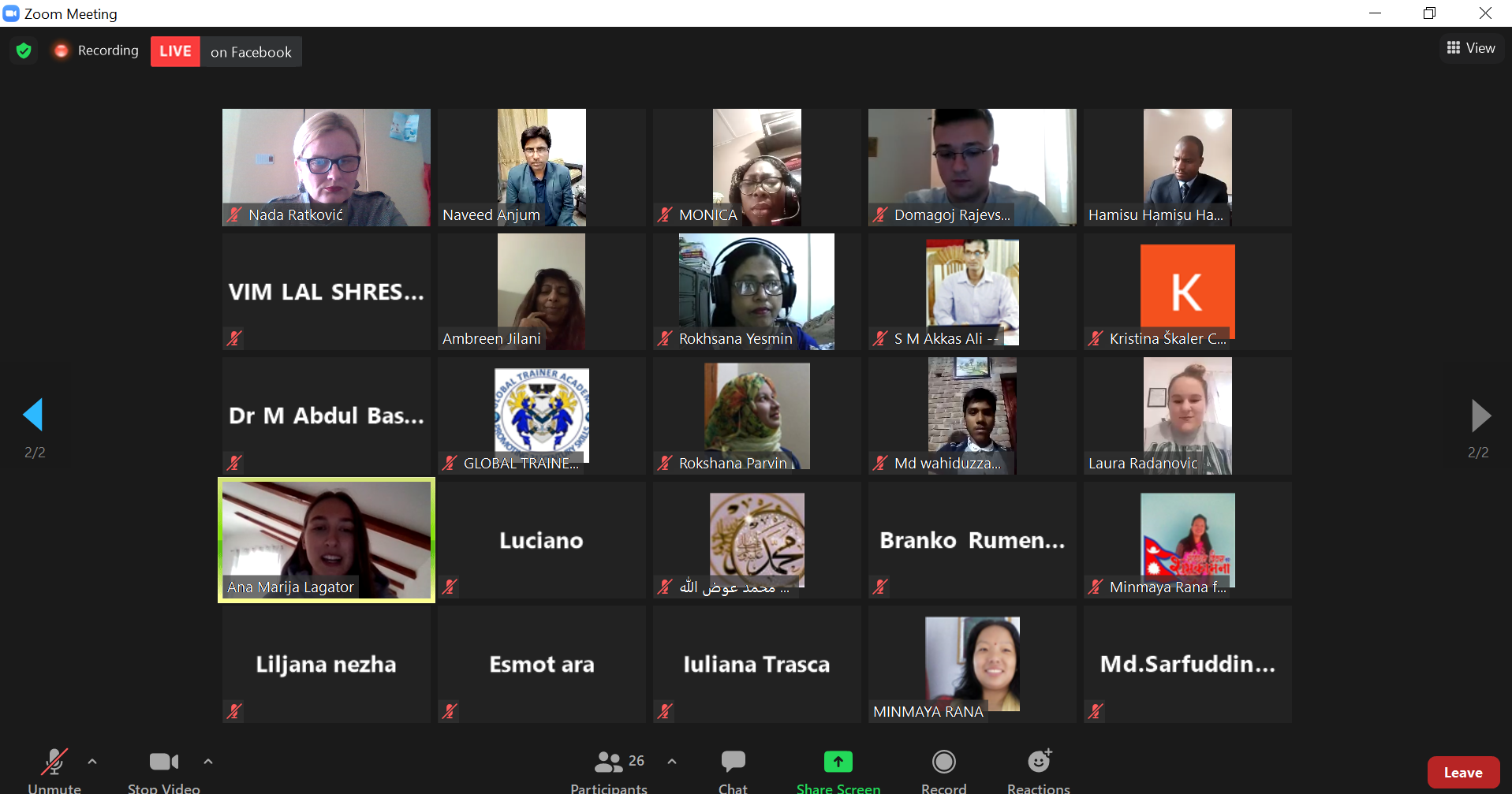1512x794 pixels.
Task: Go to next page with right arrow
Action: [1480, 416]
